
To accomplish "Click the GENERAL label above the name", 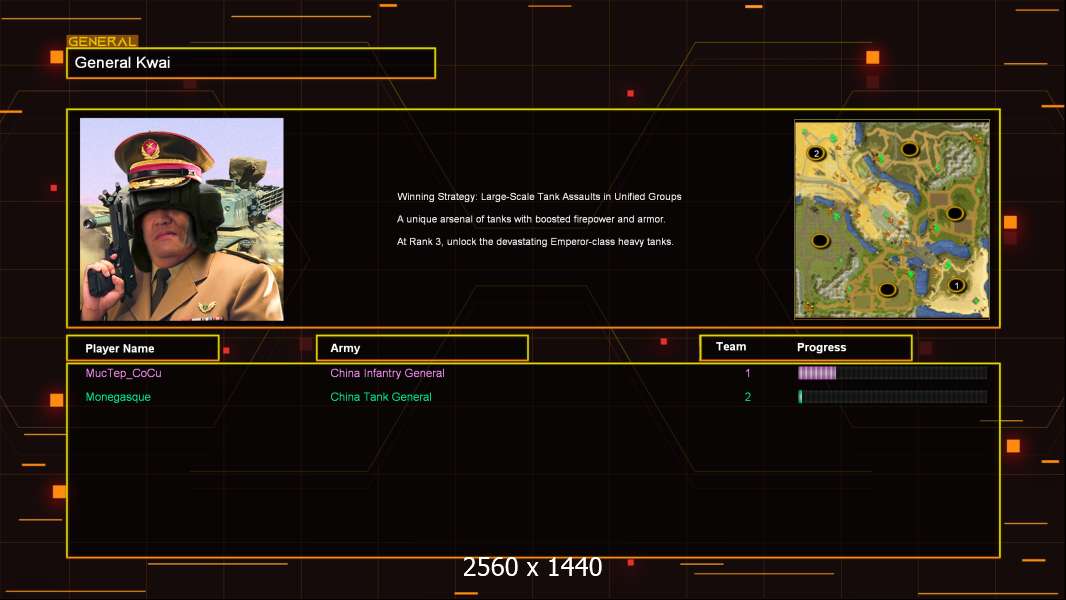I will click(x=102, y=41).
